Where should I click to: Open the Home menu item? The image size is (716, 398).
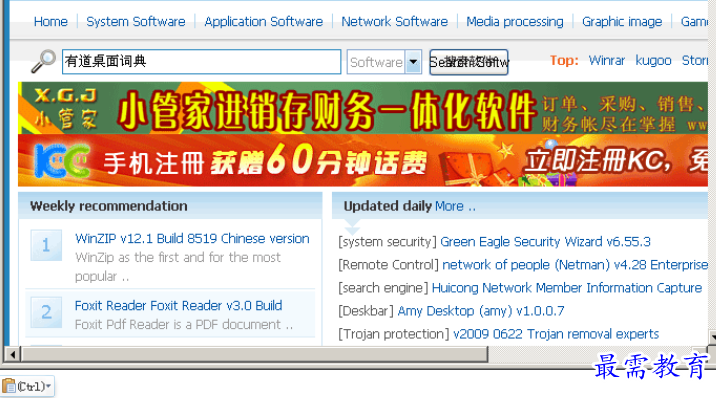coord(51,21)
